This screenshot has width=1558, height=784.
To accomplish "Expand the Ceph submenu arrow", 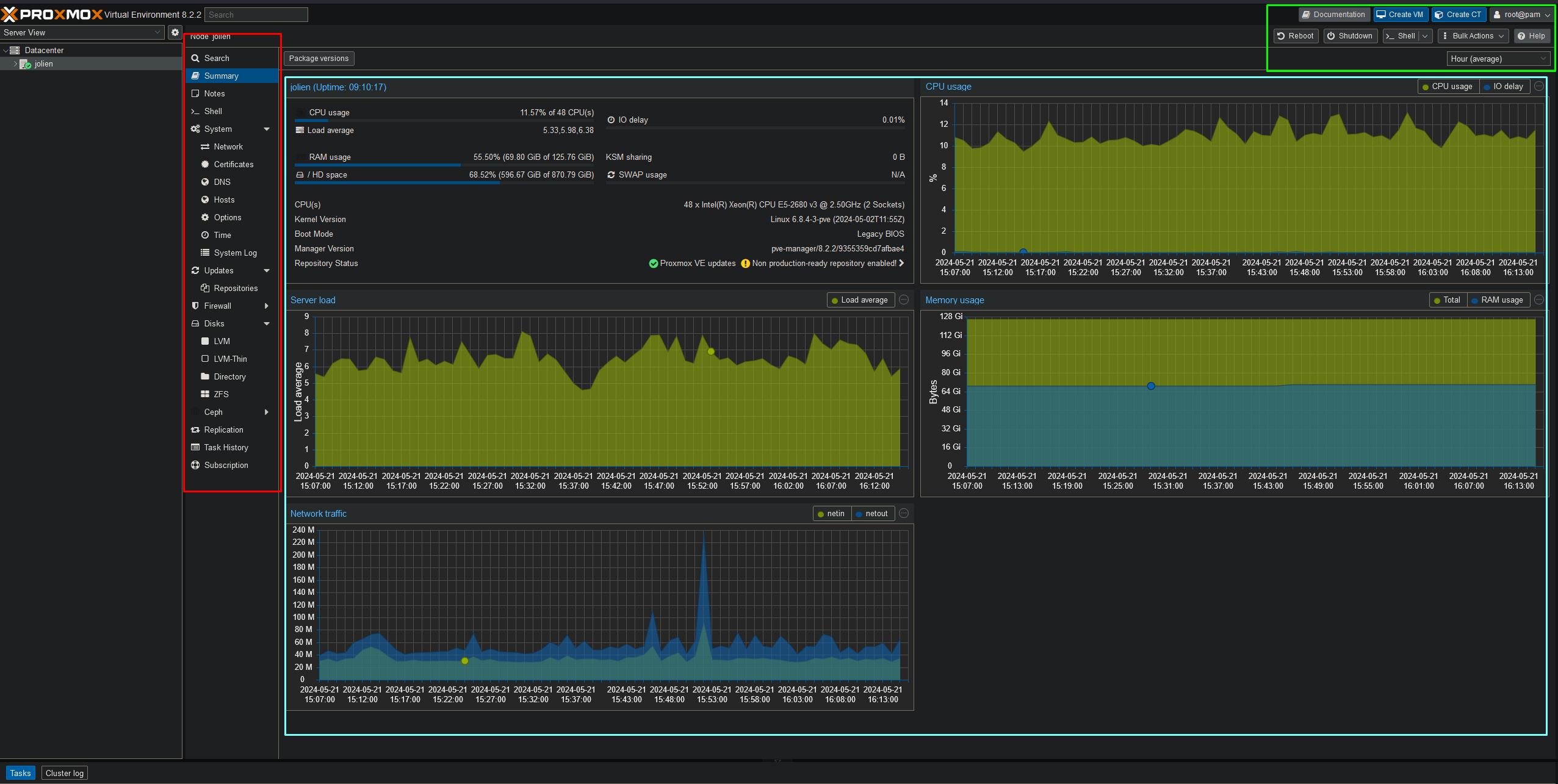I will (267, 412).
